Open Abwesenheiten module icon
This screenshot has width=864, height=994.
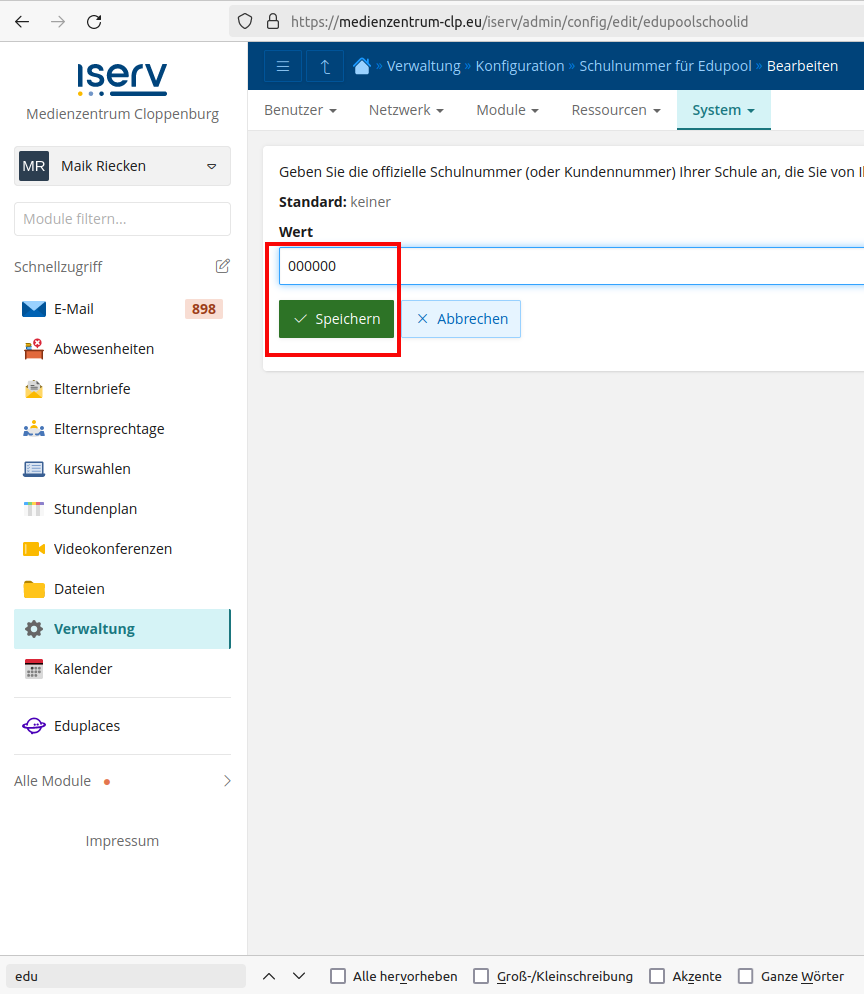(34, 349)
